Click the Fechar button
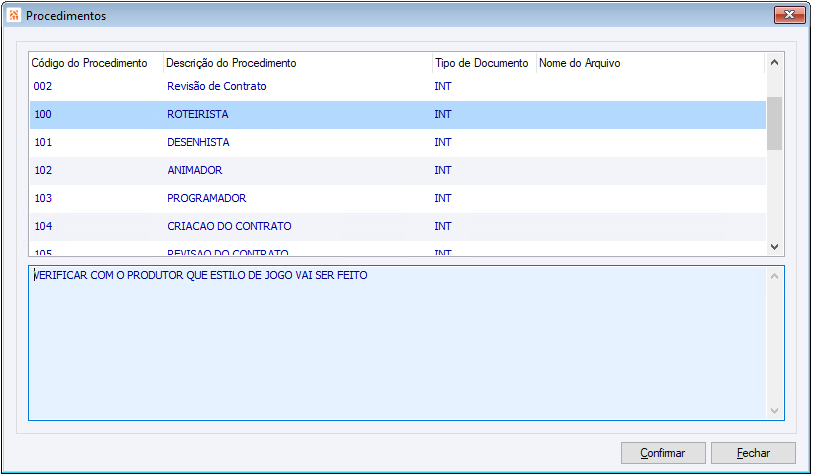 [x=753, y=453]
